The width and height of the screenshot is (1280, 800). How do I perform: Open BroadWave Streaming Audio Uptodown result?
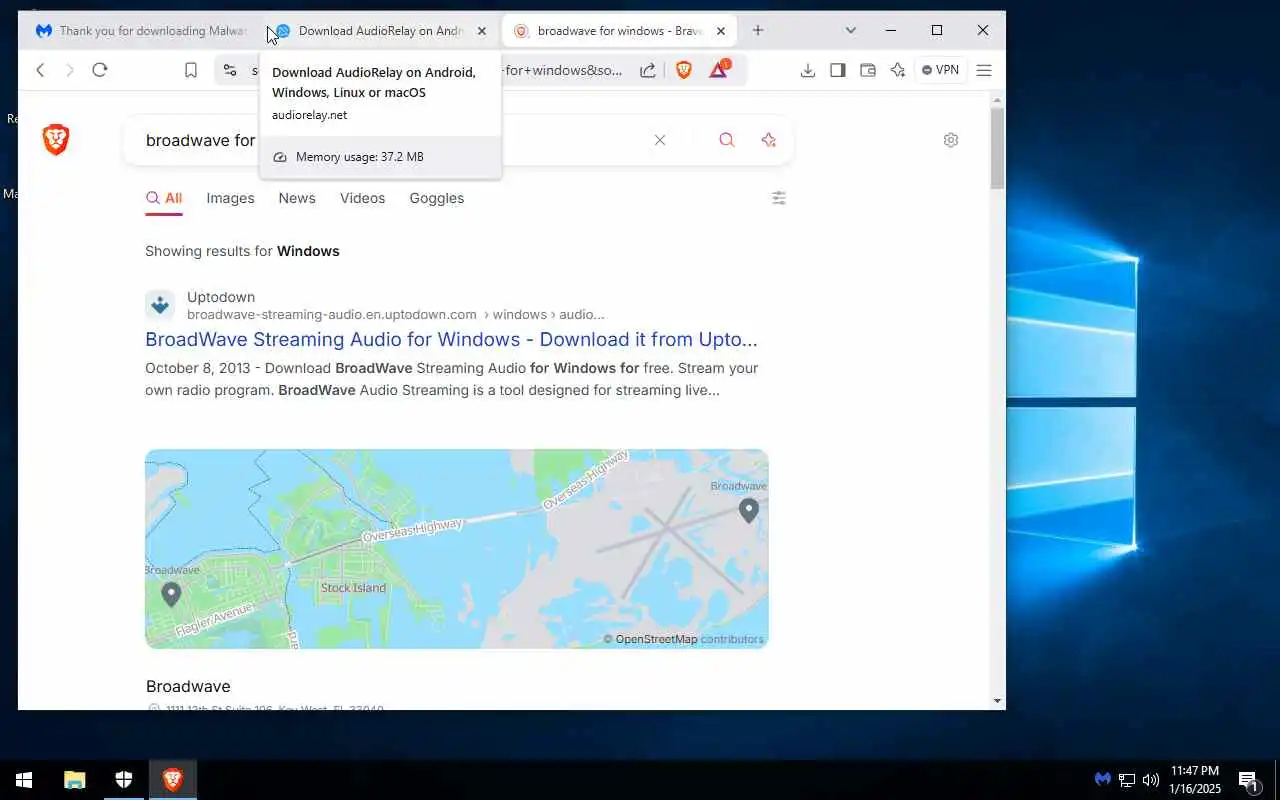click(x=451, y=339)
